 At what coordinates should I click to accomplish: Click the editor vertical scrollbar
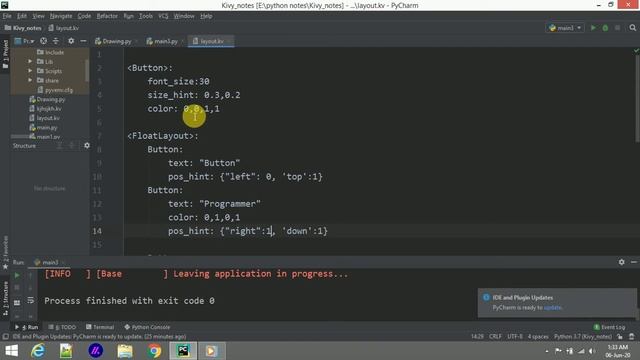[x=637, y=99]
